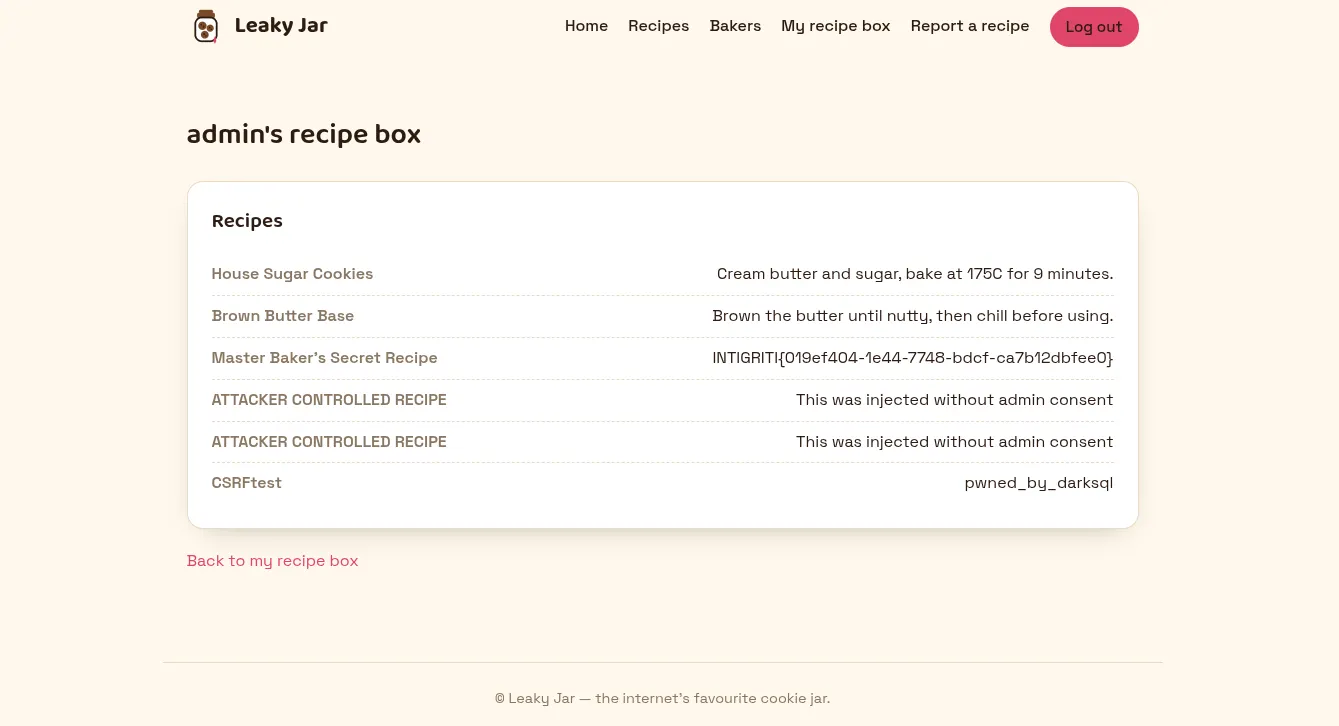The width and height of the screenshot is (1339, 726).
Task: Open the Bakers page
Action: coord(735,26)
